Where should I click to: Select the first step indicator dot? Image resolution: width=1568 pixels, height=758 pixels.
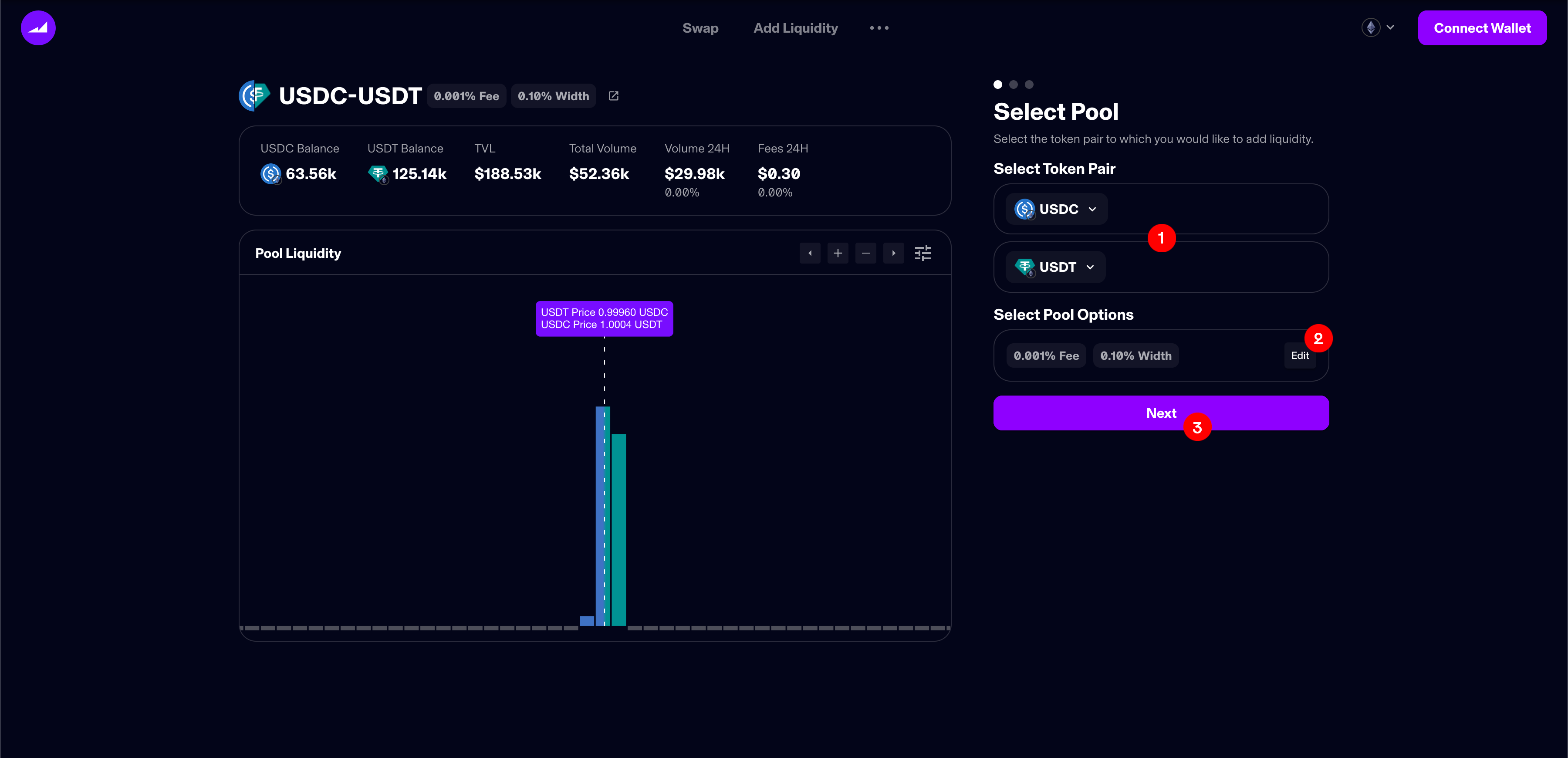pos(998,85)
